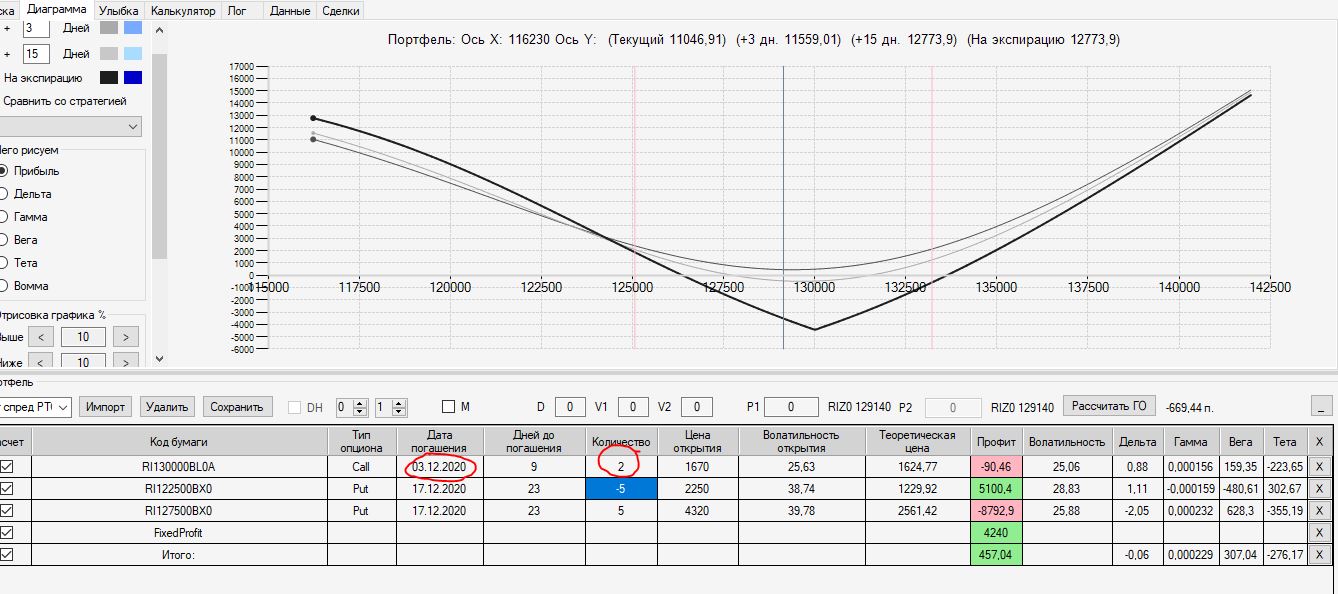The width and height of the screenshot is (1338, 594).
Task: Pick the blue expiration color swatch
Action: pyautogui.click(x=133, y=78)
